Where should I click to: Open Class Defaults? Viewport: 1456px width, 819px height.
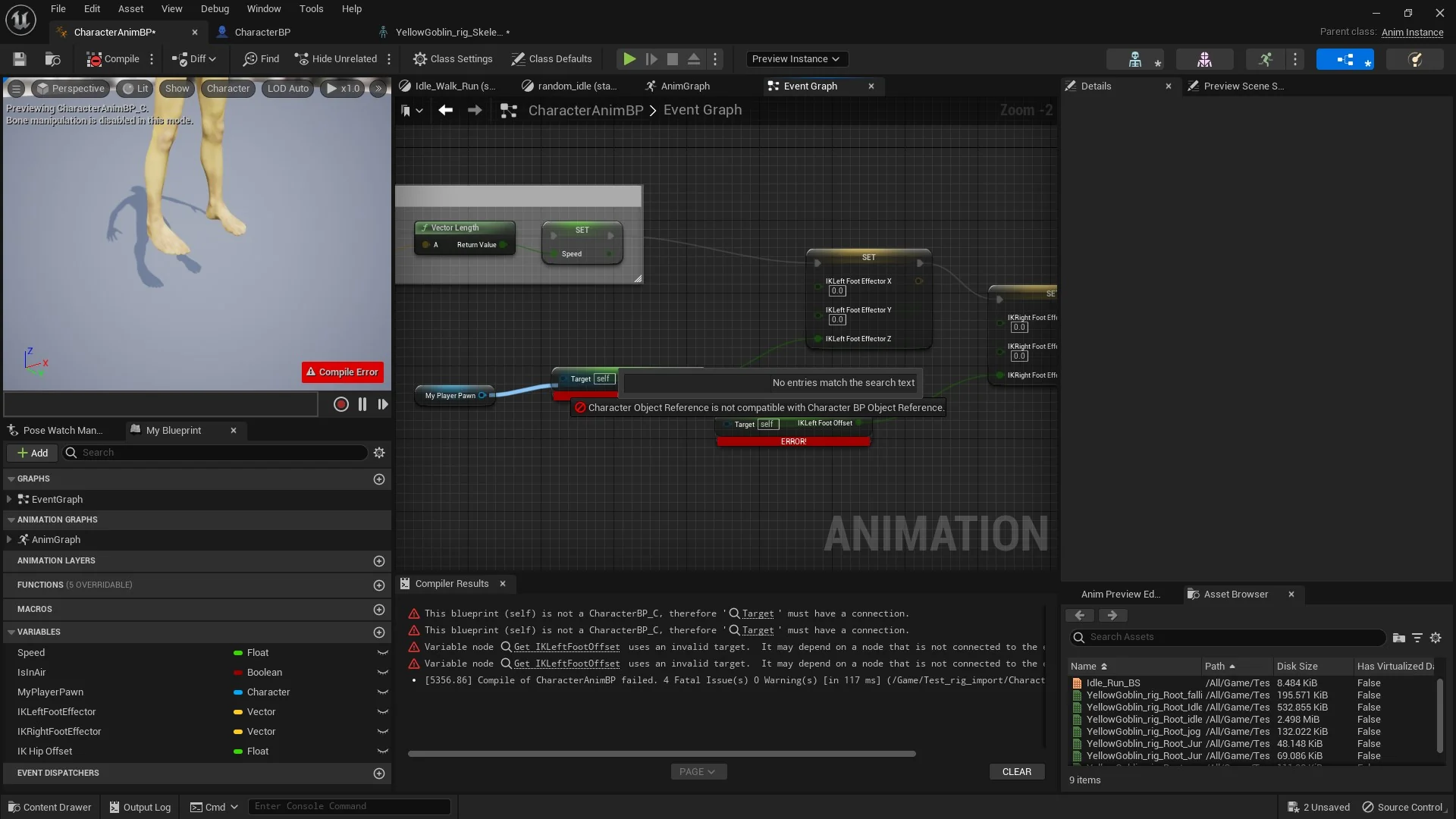tap(551, 59)
